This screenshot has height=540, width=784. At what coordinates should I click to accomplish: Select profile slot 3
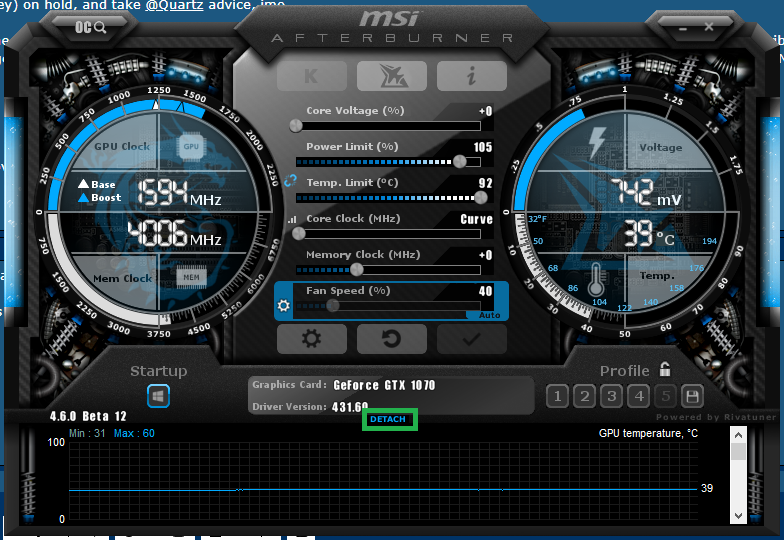tap(612, 396)
